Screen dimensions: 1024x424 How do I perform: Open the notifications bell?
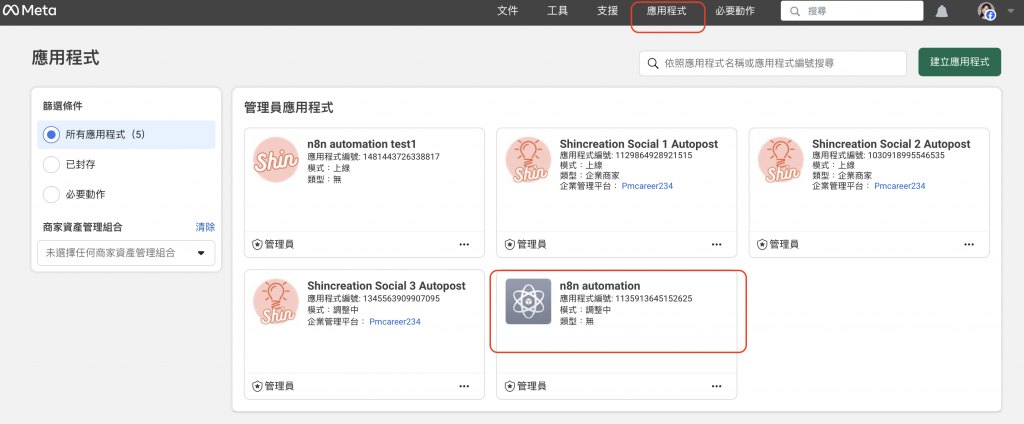click(942, 11)
